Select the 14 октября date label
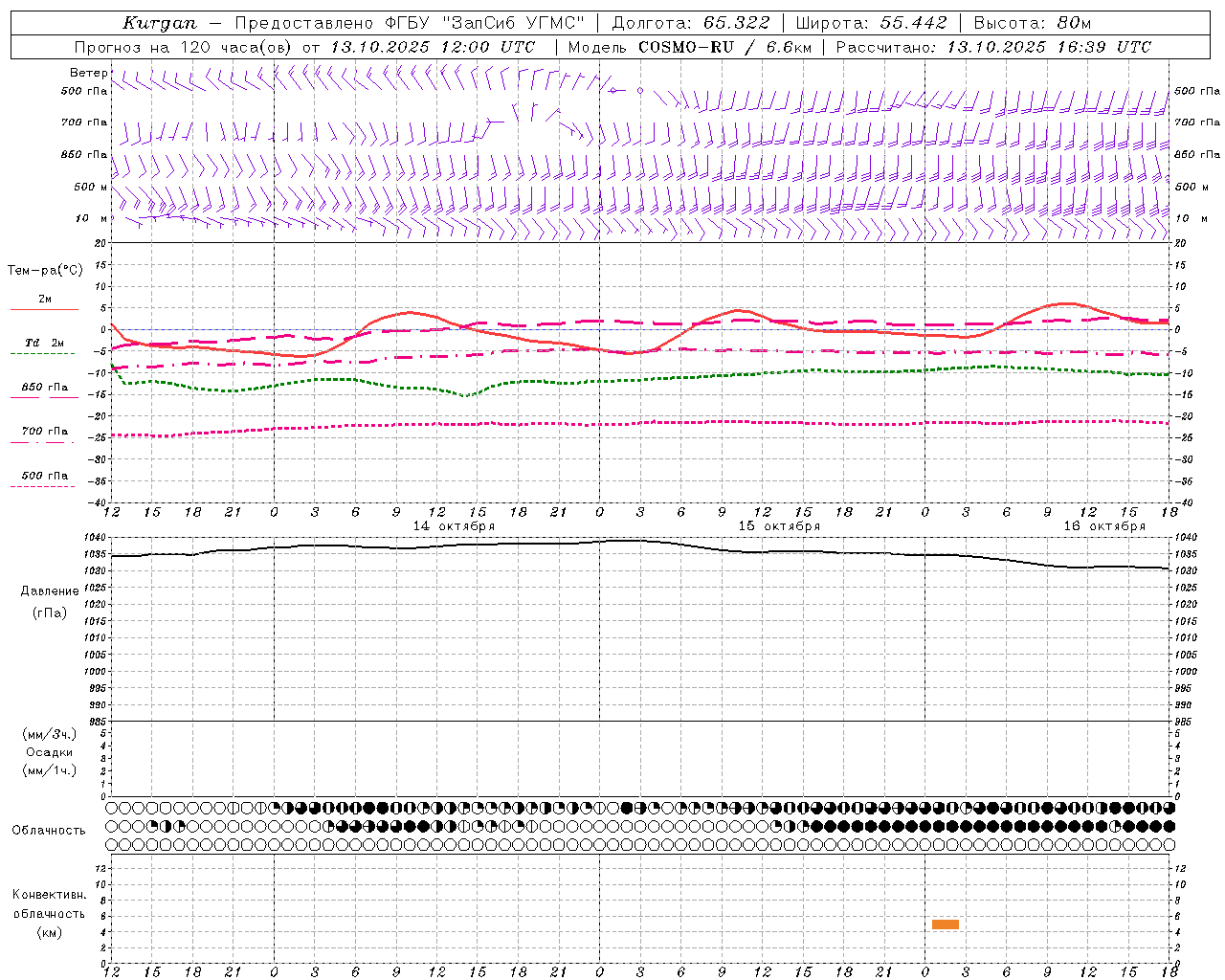Image resolution: width=1225 pixels, height=980 pixels. pos(454,526)
